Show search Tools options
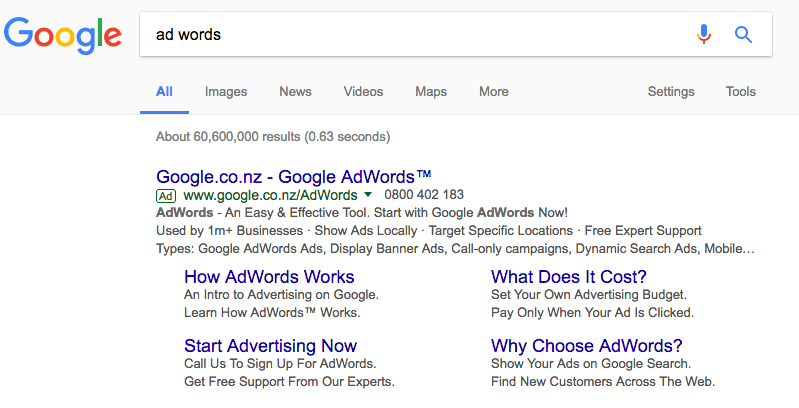The width and height of the screenshot is (799, 408). click(741, 92)
